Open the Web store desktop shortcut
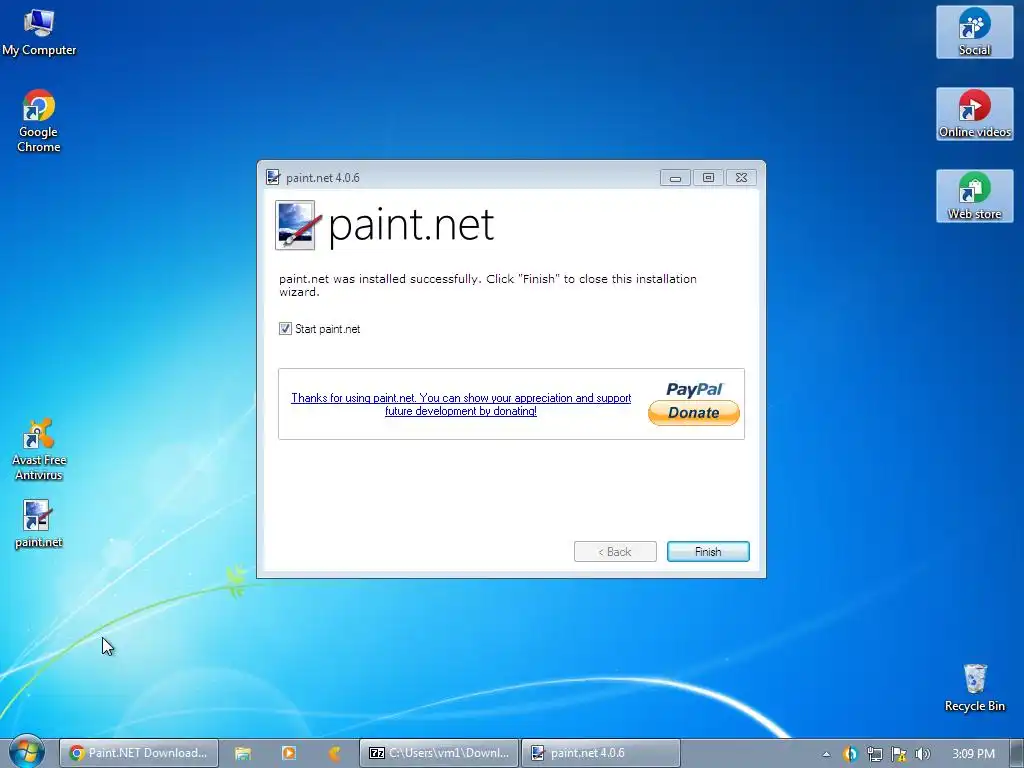Viewport: 1024px width, 768px height. click(974, 196)
